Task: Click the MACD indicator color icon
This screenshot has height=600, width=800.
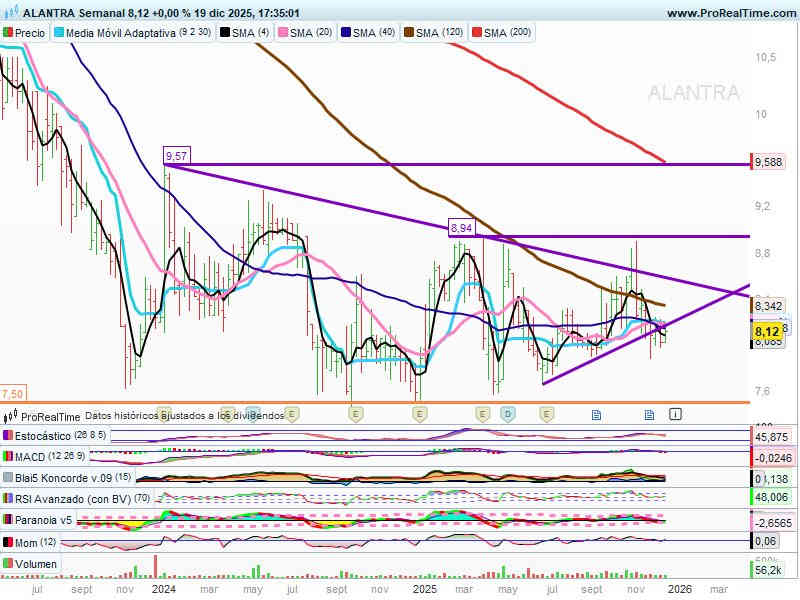Action: (x=9, y=456)
